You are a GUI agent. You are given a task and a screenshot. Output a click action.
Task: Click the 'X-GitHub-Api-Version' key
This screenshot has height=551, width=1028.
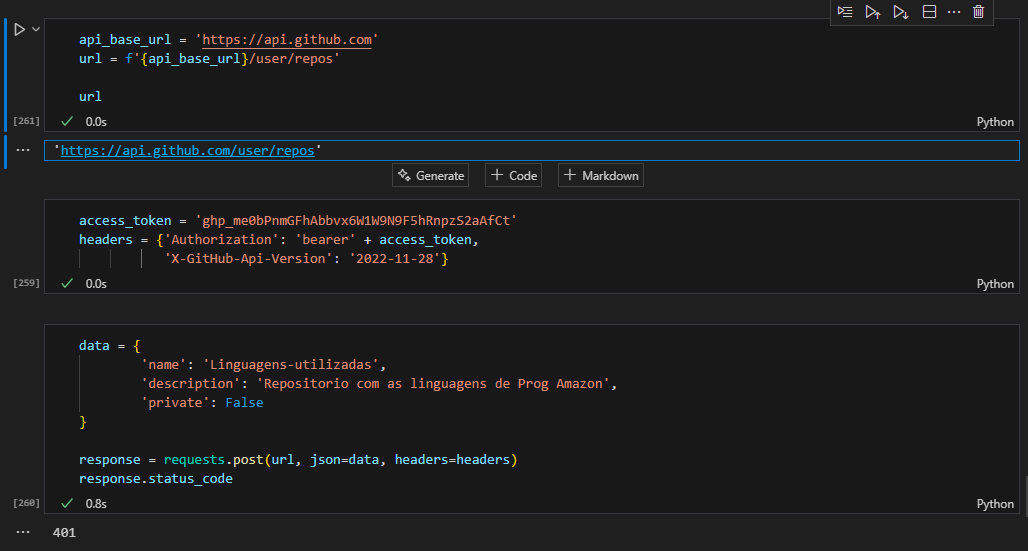coord(248,258)
